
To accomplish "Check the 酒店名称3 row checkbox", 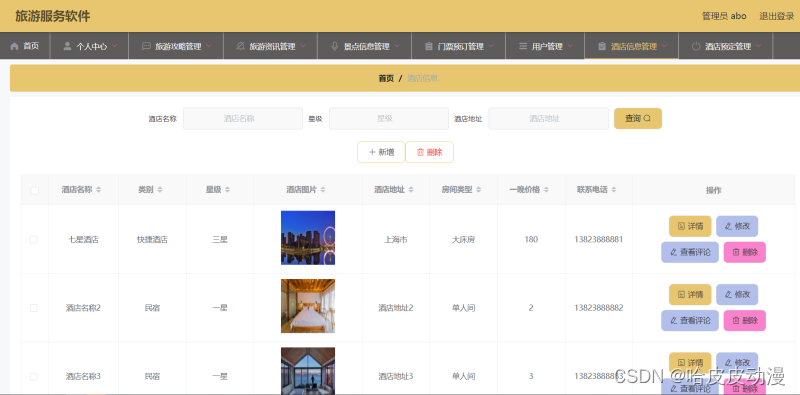I will pyautogui.click(x=34, y=377).
